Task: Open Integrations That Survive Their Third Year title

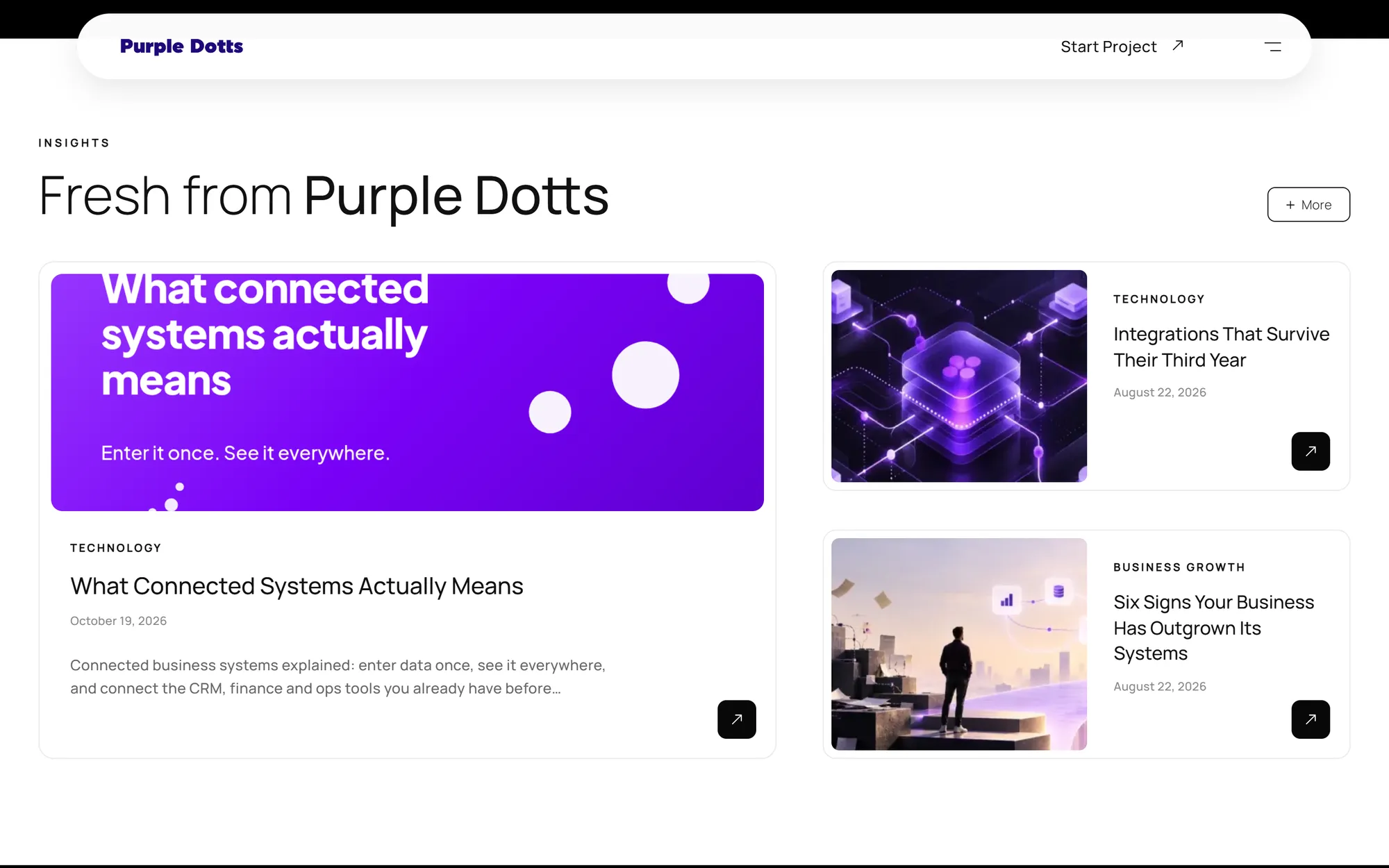Action: tap(1222, 347)
